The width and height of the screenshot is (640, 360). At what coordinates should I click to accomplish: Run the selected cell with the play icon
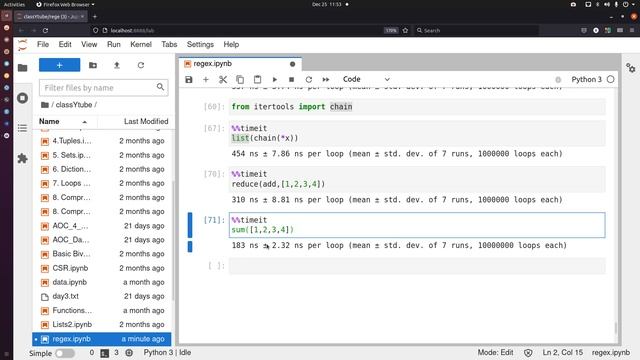(274, 80)
